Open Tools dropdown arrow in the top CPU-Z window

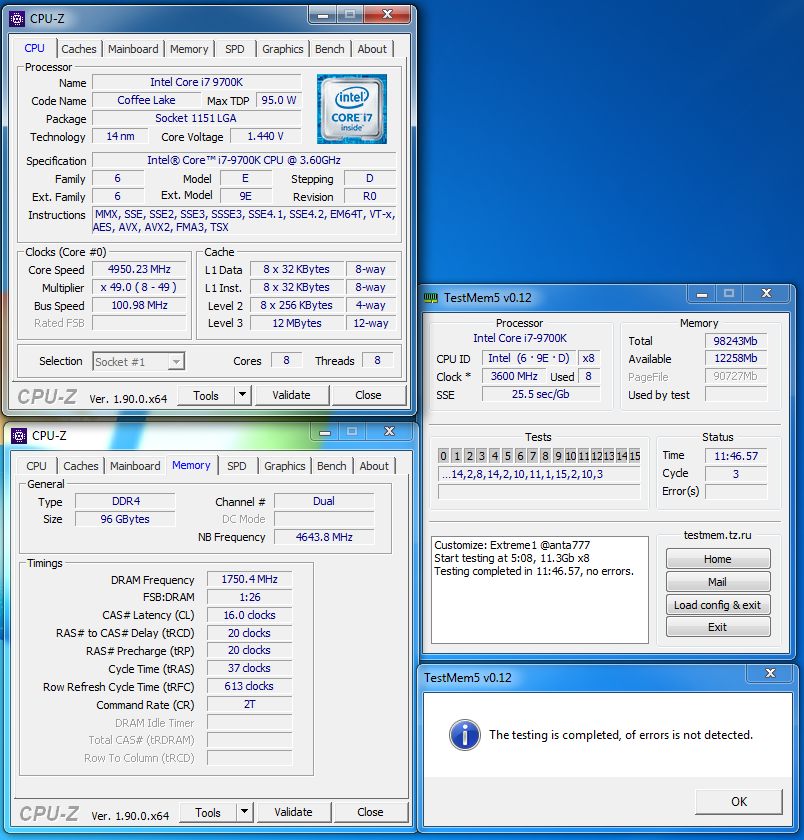coord(243,395)
